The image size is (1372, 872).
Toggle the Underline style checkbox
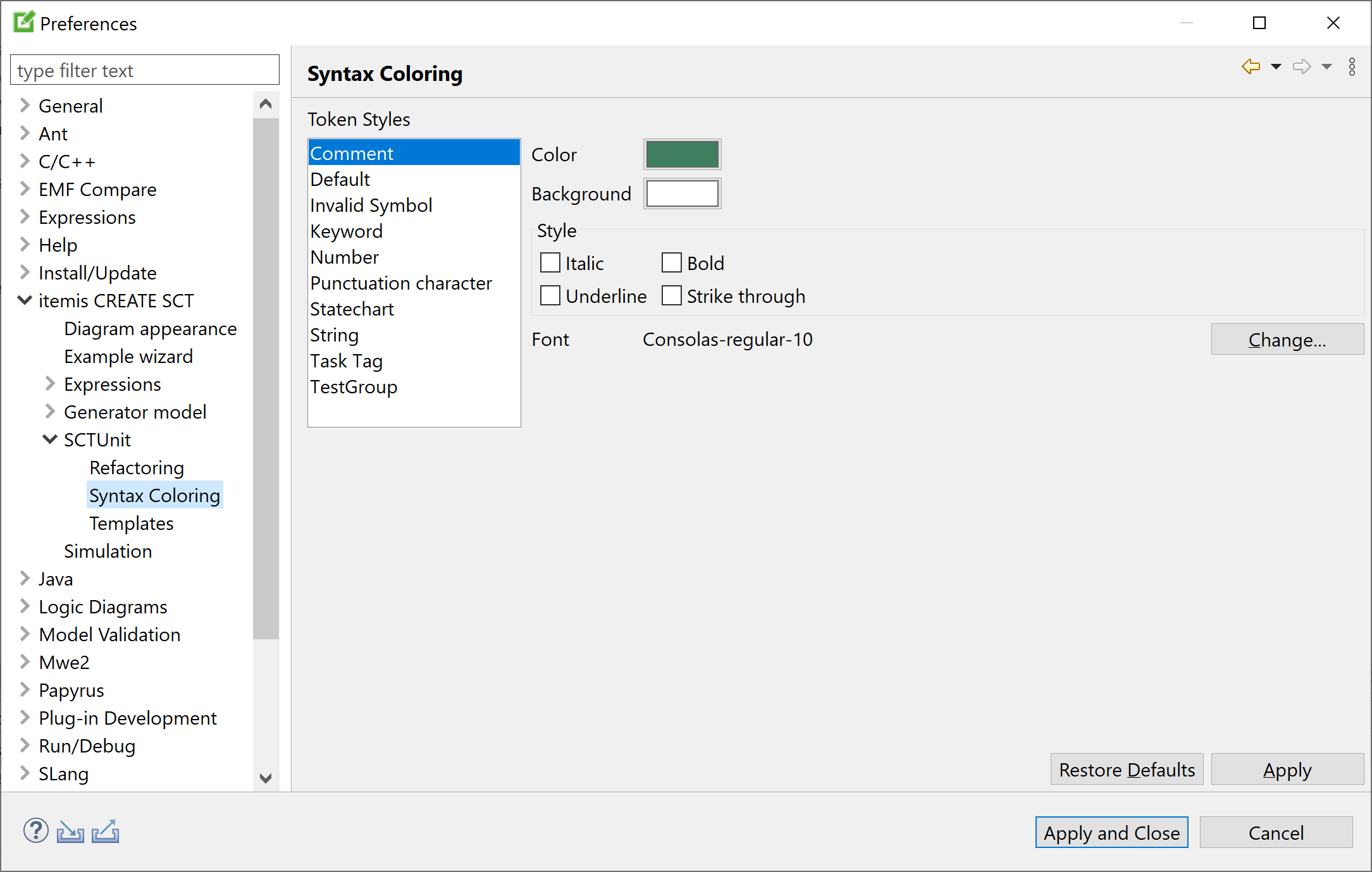pos(550,295)
